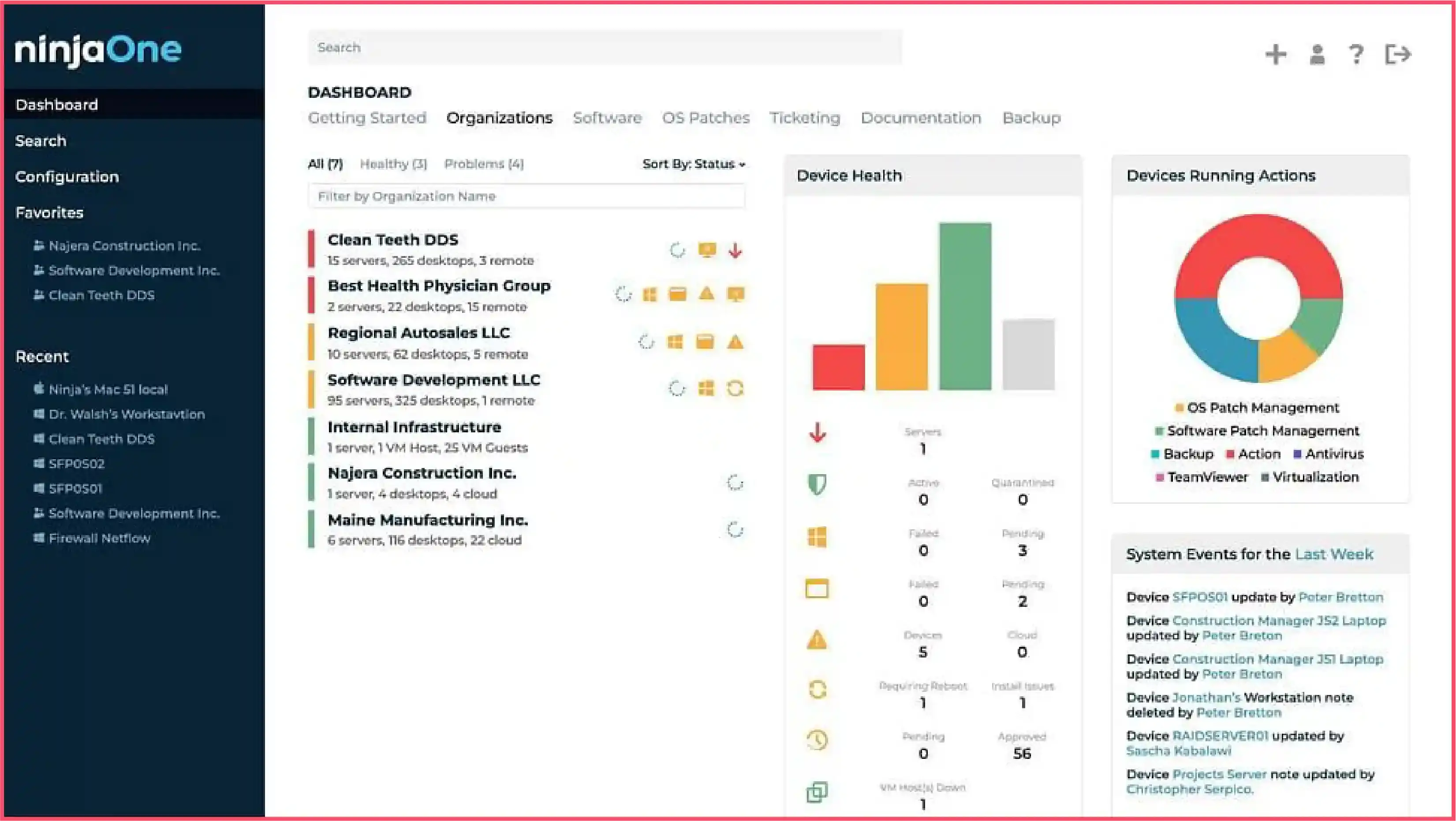Open Dr. Walsh's Workstation under Recent

127,414
